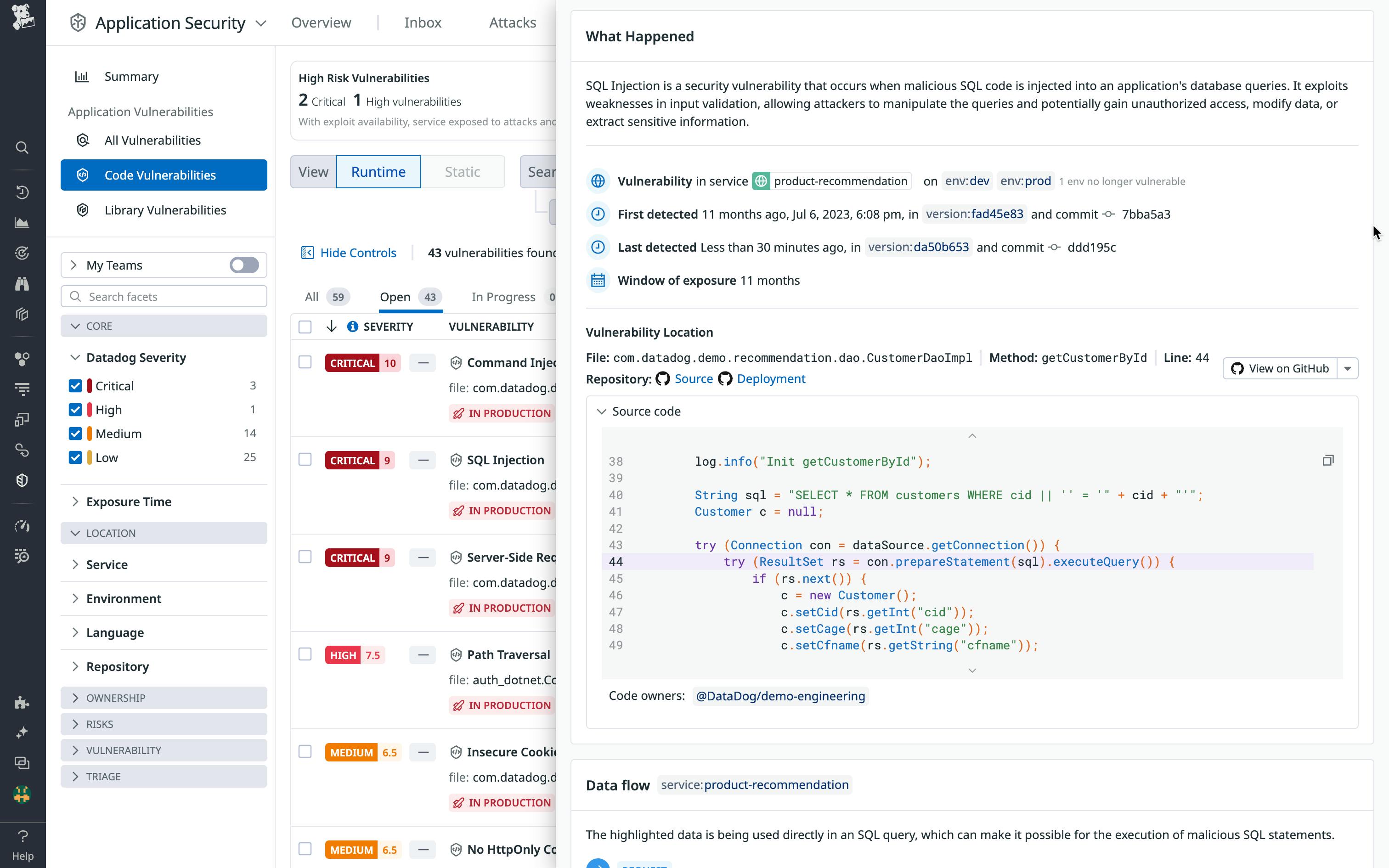Uncheck the Medium severity filter
This screenshot has height=868, width=1389.
76,434
